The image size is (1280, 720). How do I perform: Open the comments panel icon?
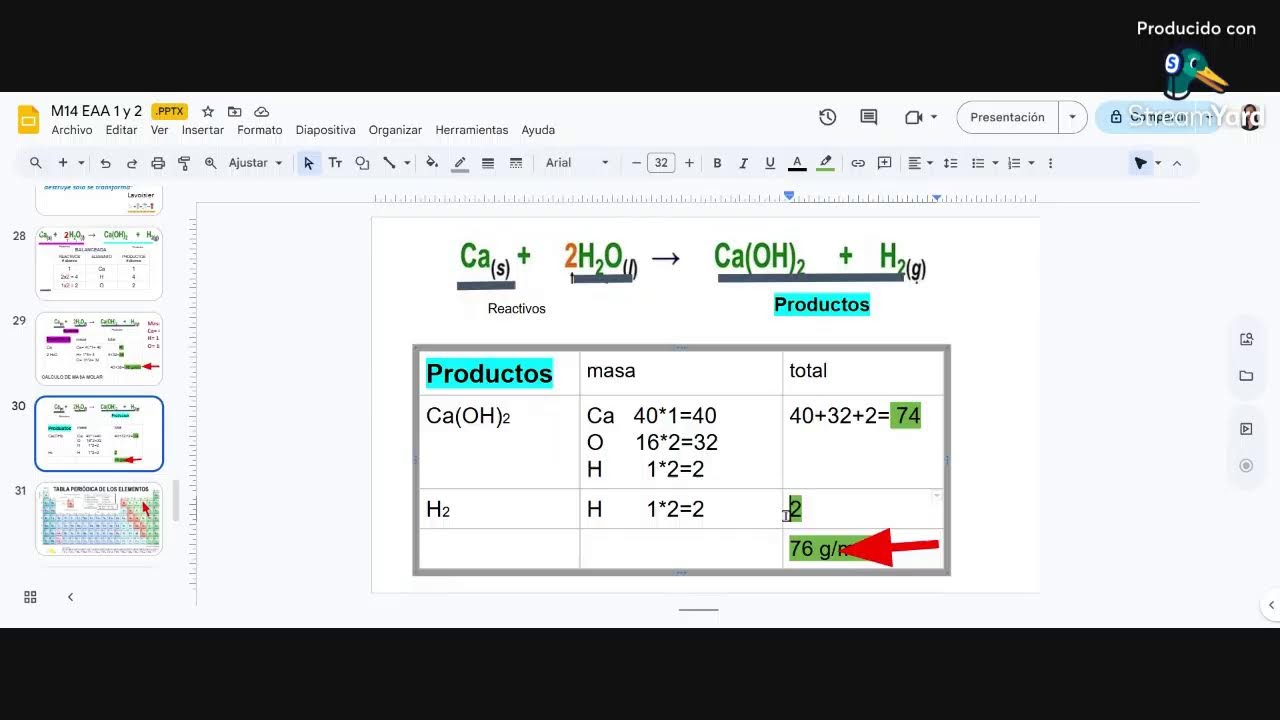pyautogui.click(x=868, y=117)
